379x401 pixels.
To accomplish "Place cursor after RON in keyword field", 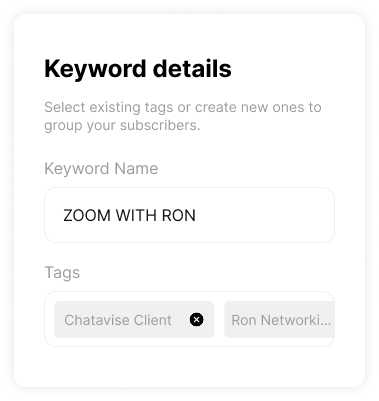I will pyautogui.click(x=196, y=215).
